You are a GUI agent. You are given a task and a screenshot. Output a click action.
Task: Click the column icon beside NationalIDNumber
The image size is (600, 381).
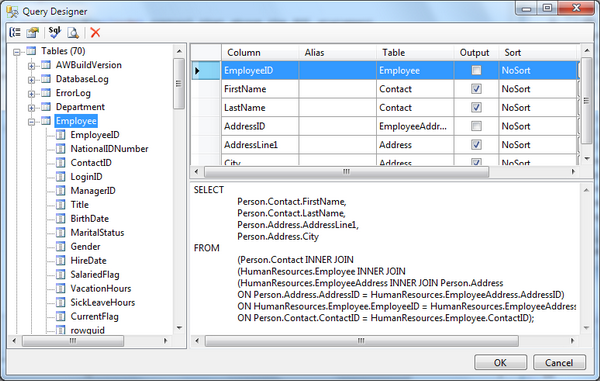click(x=60, y=149)
